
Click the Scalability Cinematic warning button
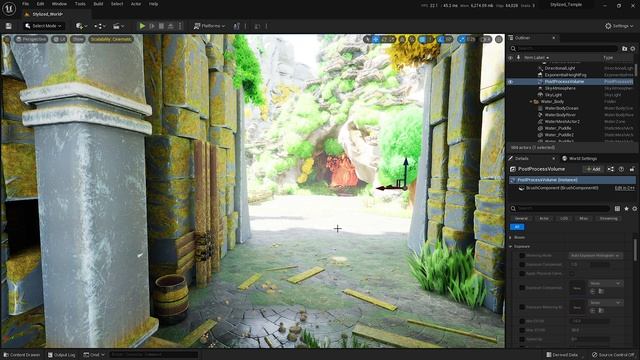(111, 40)
